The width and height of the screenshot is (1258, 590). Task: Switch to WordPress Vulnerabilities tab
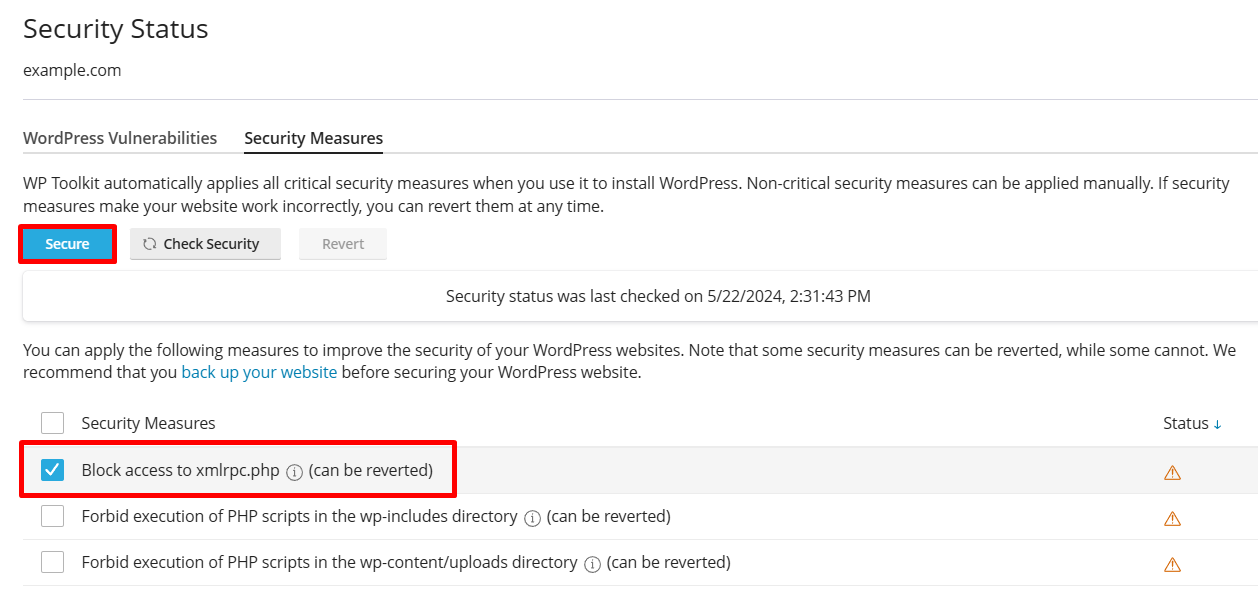point(120,138)
